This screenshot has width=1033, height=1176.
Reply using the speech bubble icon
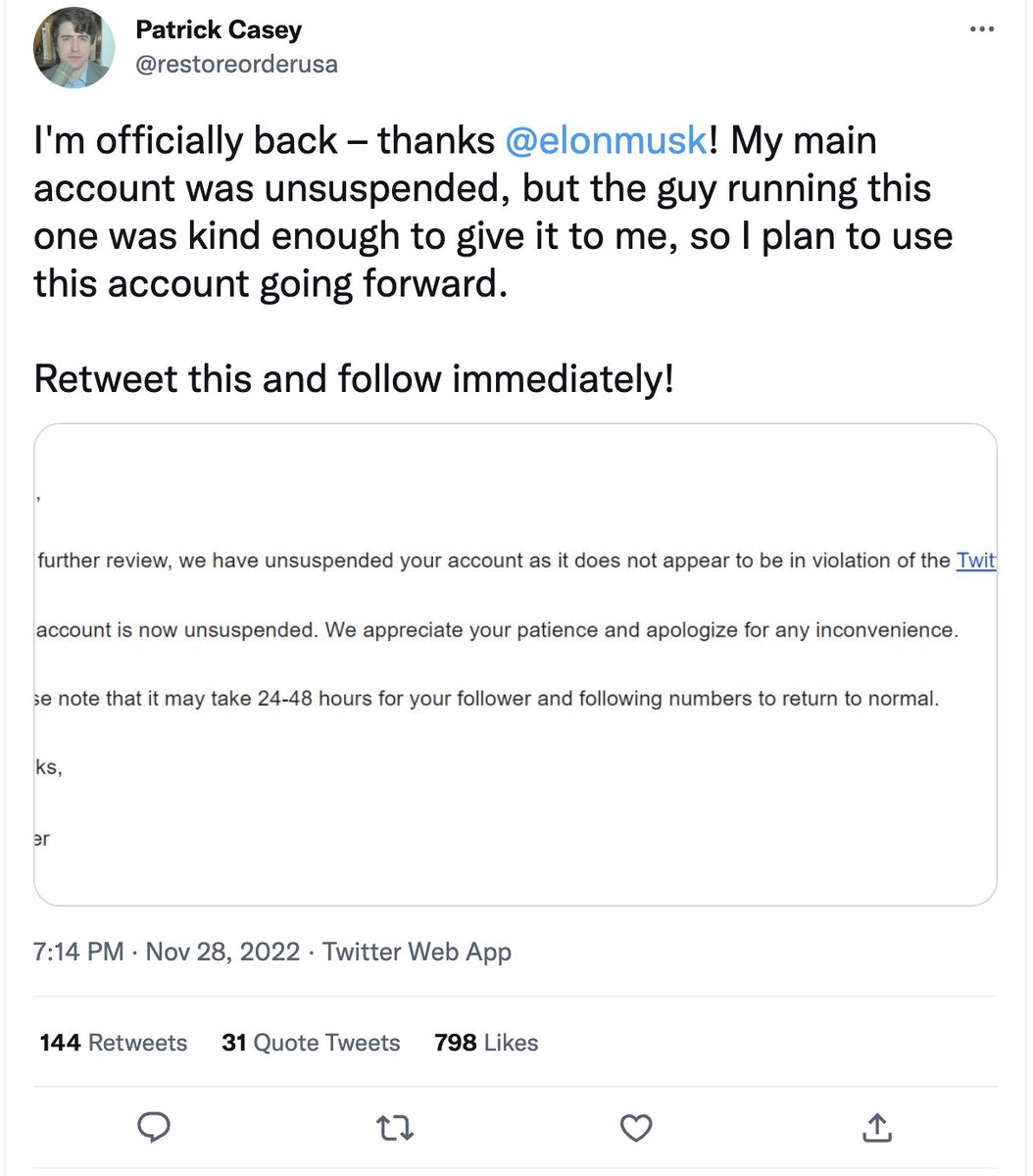click(x=154, y=1128)
